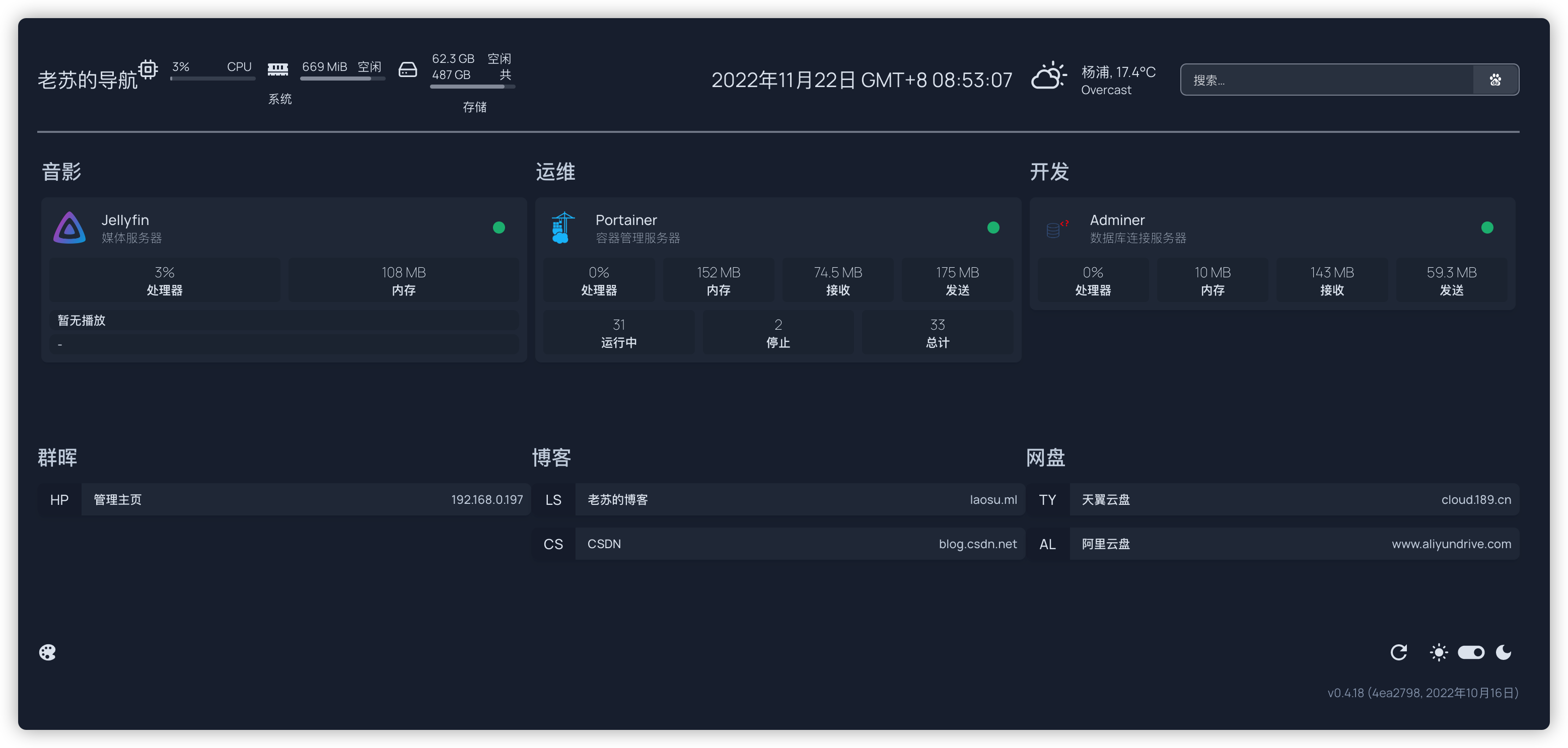
Task: Click the 老苏的导航 page title
Action: 88,80
